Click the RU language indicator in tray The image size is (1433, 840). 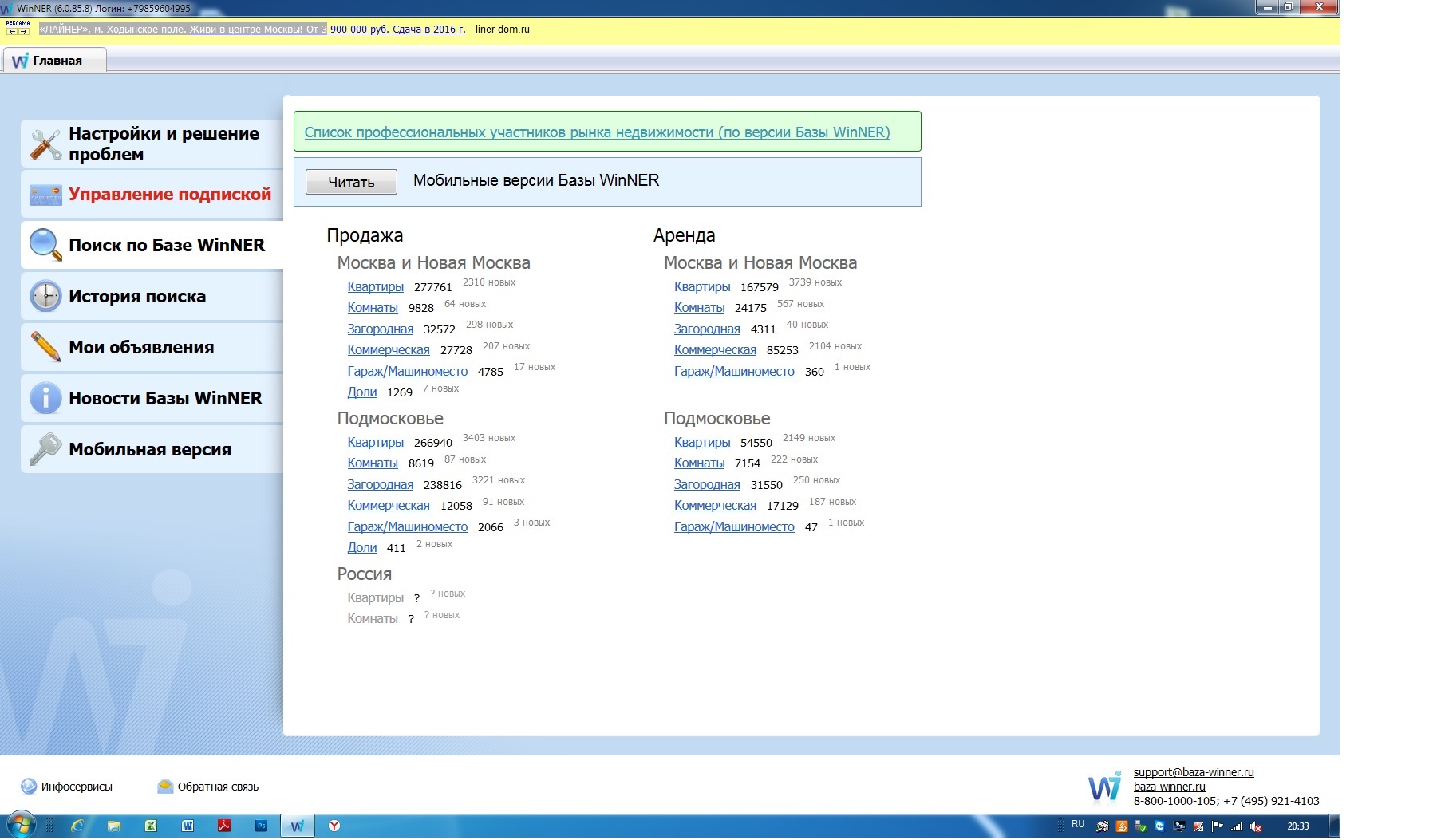1078,824
